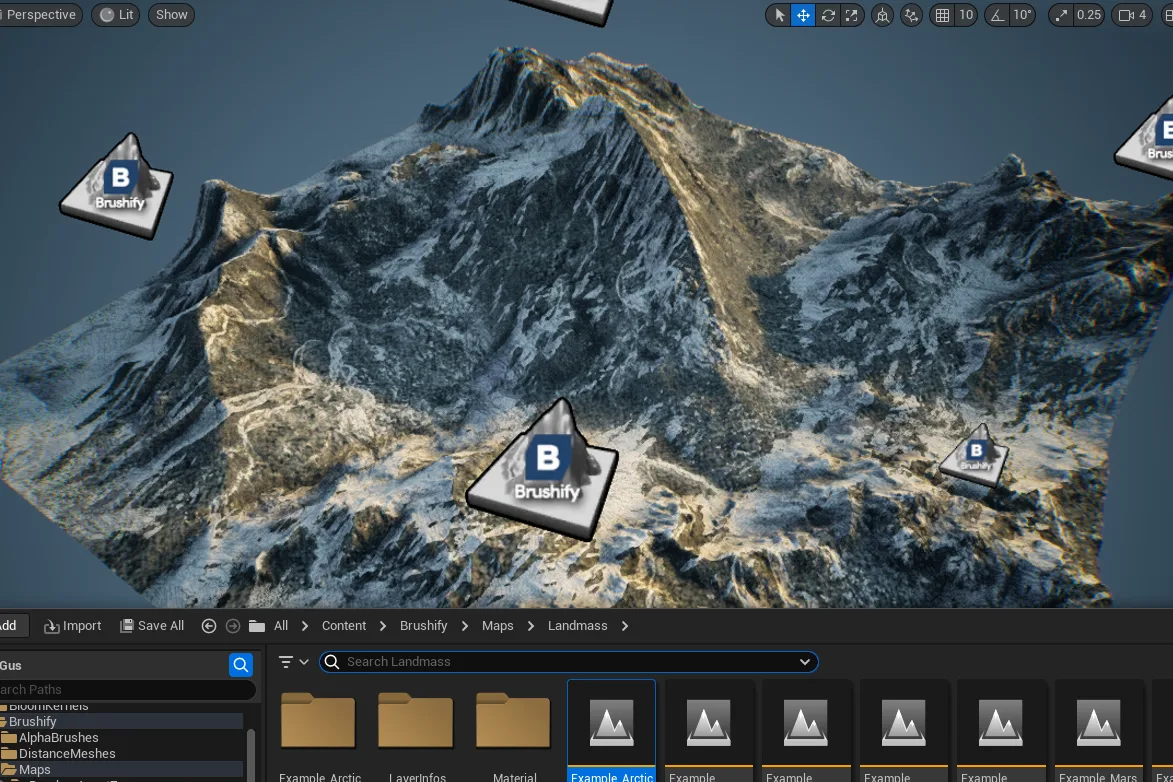
Task: Select the scale objects tool
Action: pyautogui.click(x=851, y=15)
